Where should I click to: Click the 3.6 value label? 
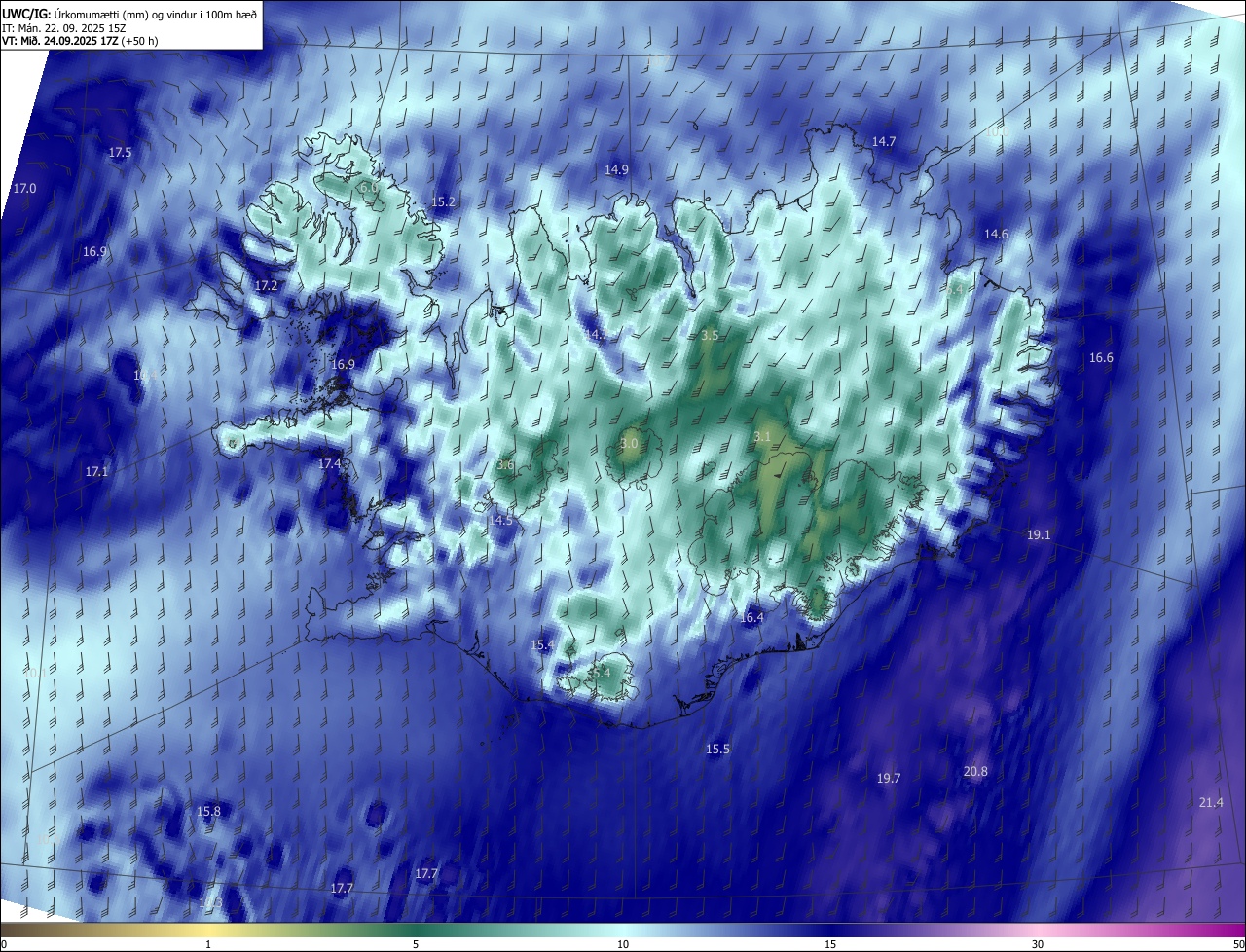tap(505, 465)
